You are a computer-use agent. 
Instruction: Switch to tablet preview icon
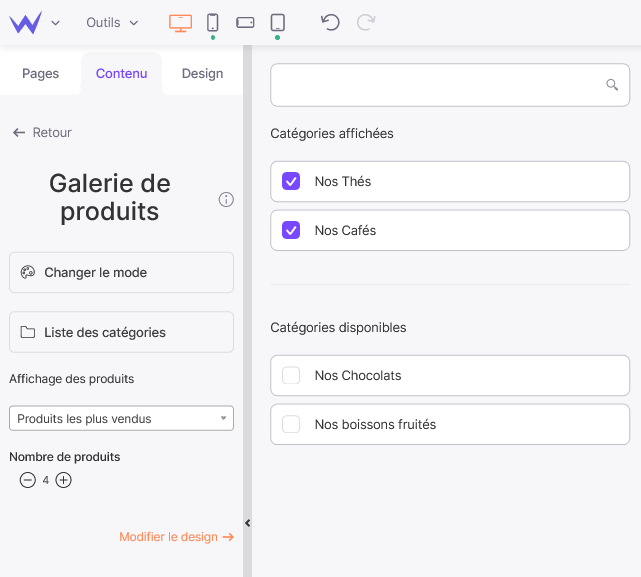[278, 22]
